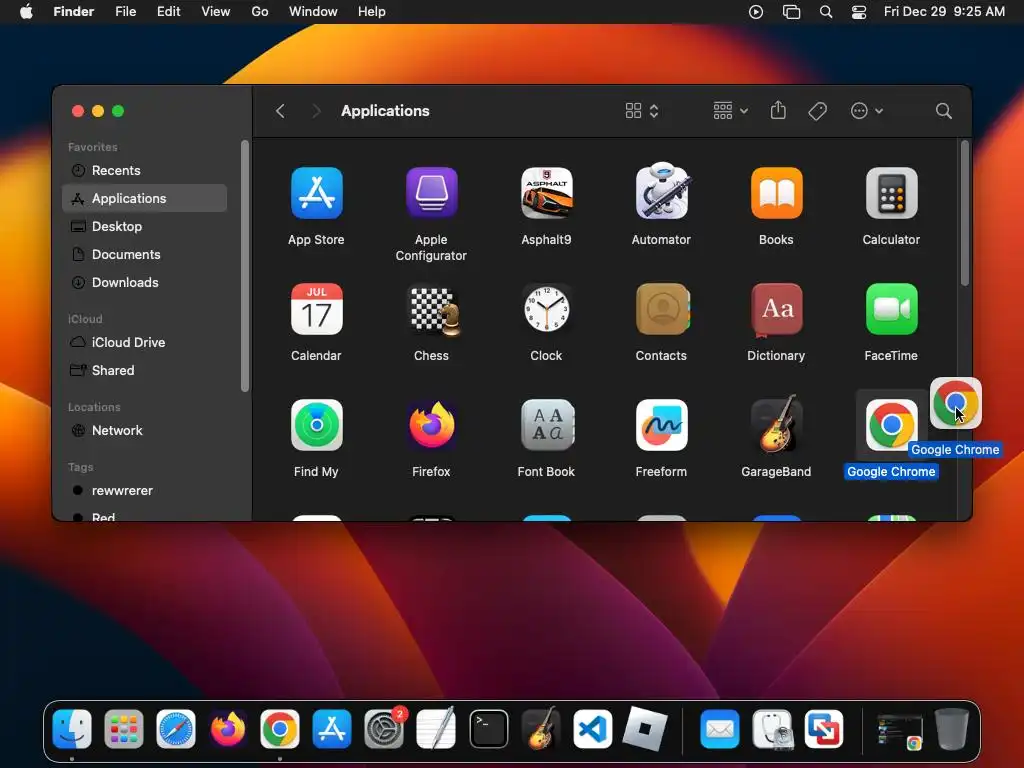Select the Asphalt9 game icon
1024x768 pixels.
[547, 193]
